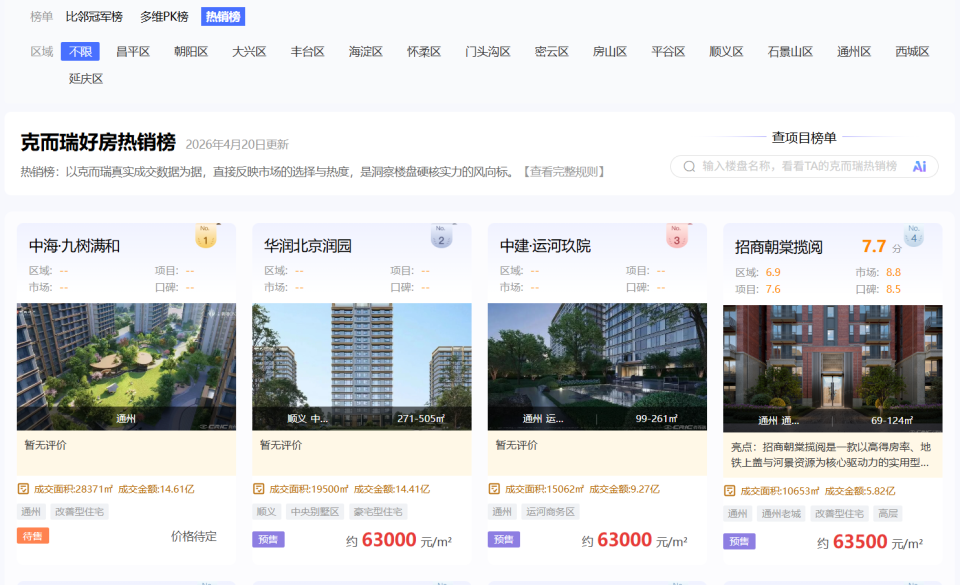Focus the 输入楼盘名称 search field
Screen dimensions: 960x585
804,166
